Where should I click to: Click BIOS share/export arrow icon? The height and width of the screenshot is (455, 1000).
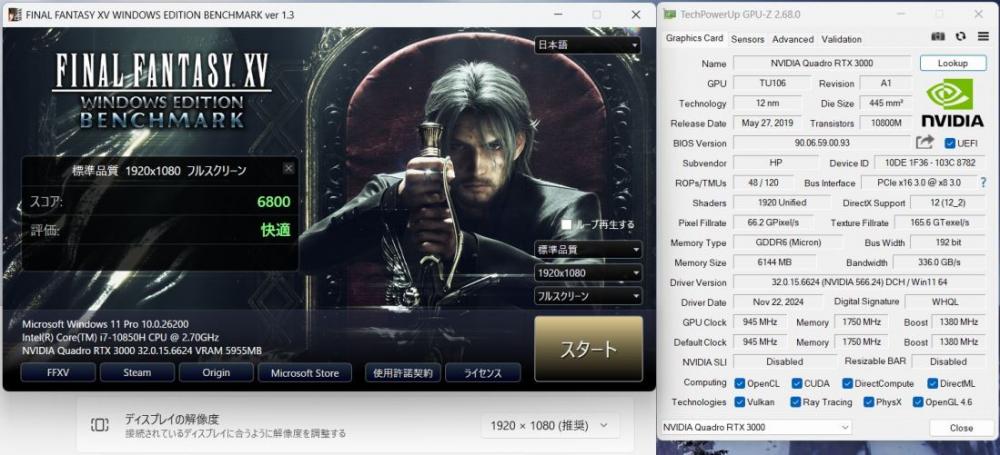click(x=925, y=142)
